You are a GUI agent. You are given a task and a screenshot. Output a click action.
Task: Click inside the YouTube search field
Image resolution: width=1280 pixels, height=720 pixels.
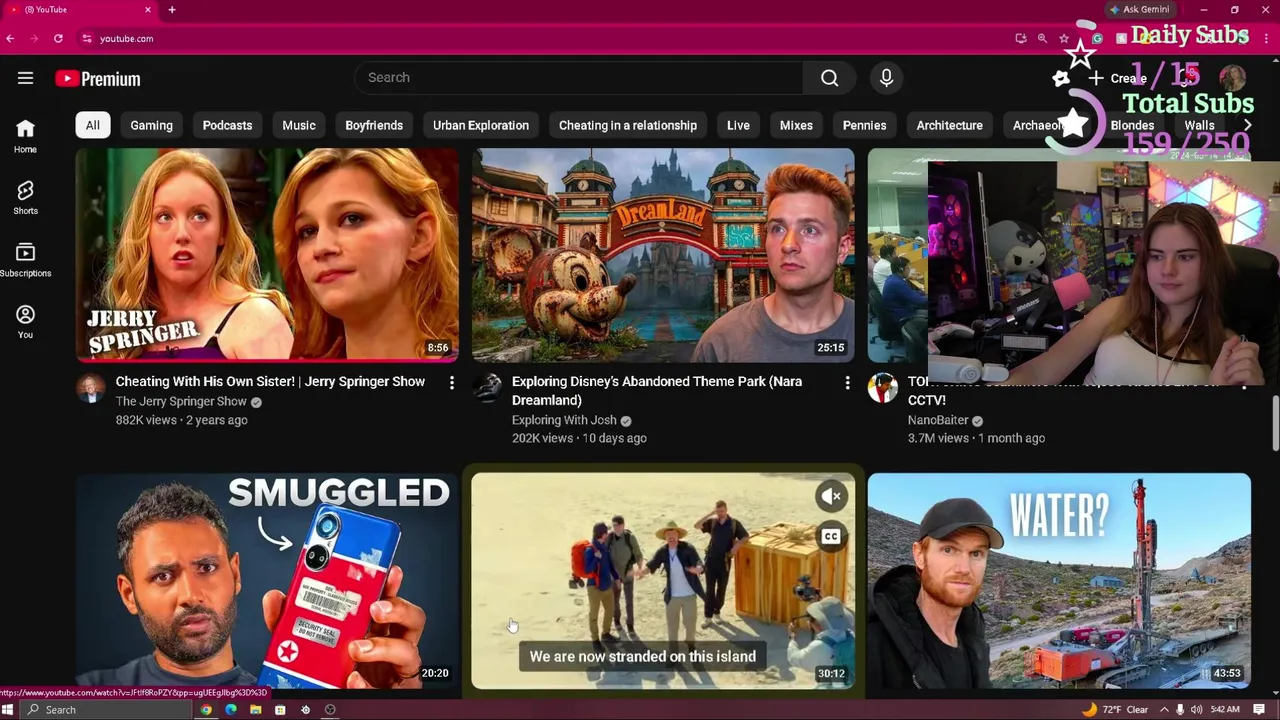click(578, 78)
